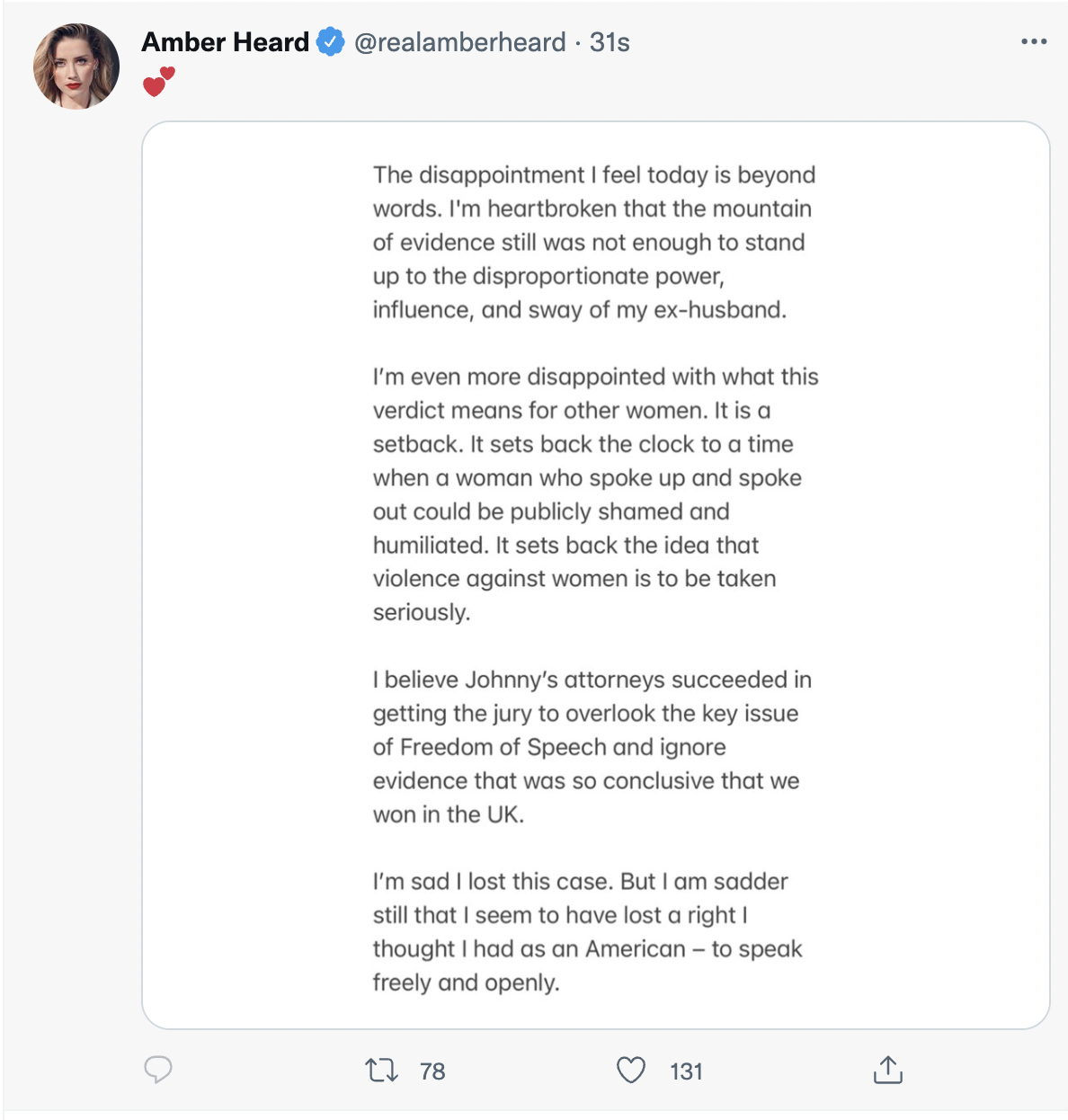Image resolution: width=1068 pixels, height=1120 pixels.
Task: Retweet this post using the arrows icon
Action: click(x=382, y=1070)
